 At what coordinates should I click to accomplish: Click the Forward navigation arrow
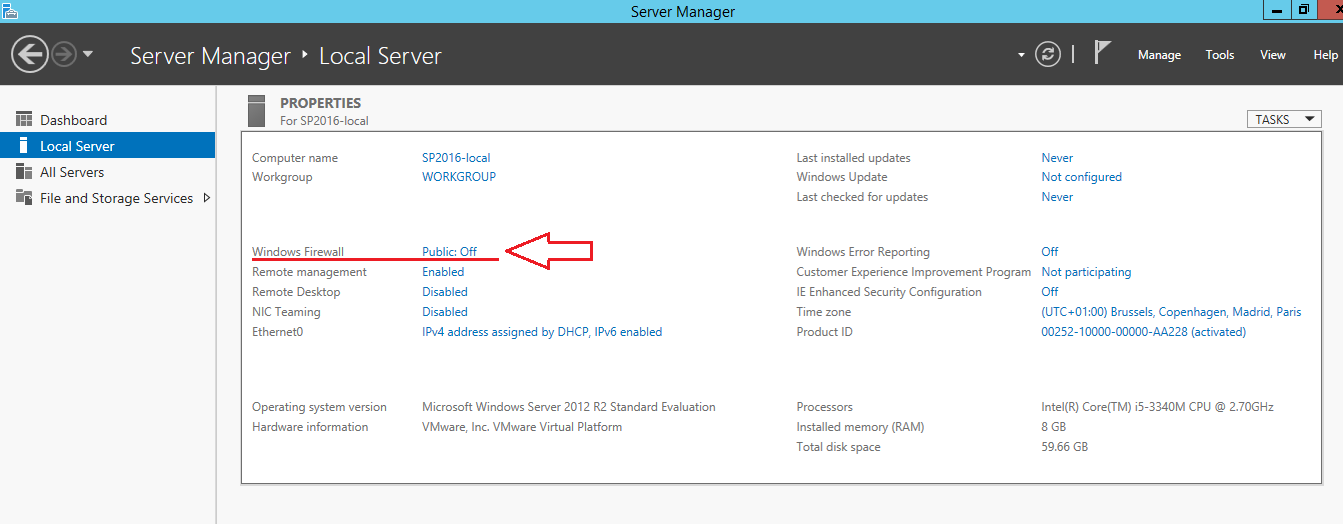coord(64,54)
